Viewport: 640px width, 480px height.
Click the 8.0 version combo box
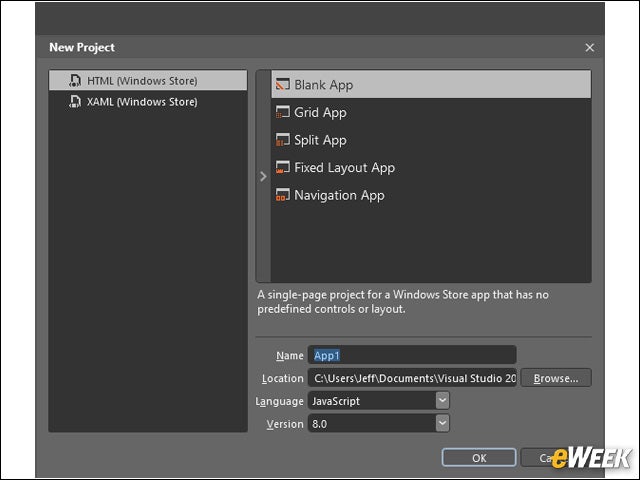pos(378,424)
